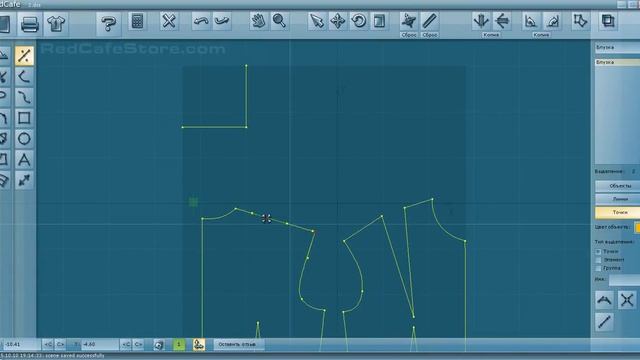Click the arrow-shaped polygon icon in the top toolbar

580,21
